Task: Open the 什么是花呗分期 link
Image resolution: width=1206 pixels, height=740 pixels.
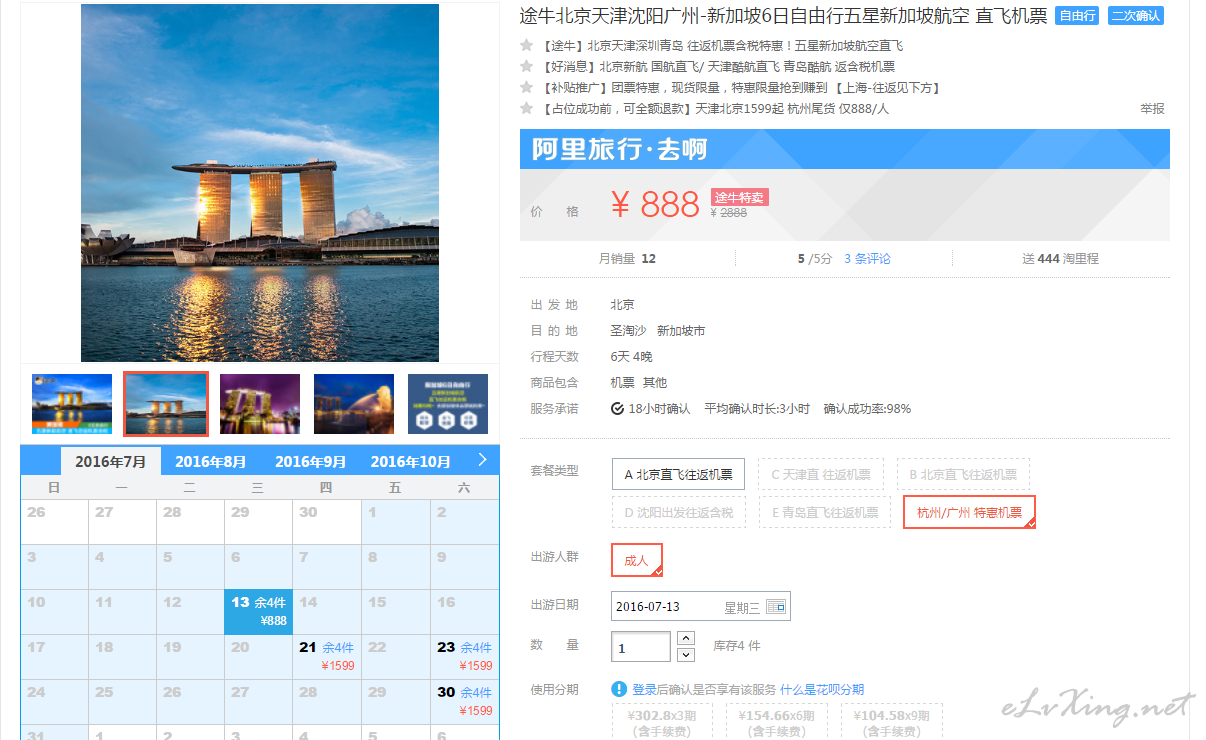Action: pos(822,689)
